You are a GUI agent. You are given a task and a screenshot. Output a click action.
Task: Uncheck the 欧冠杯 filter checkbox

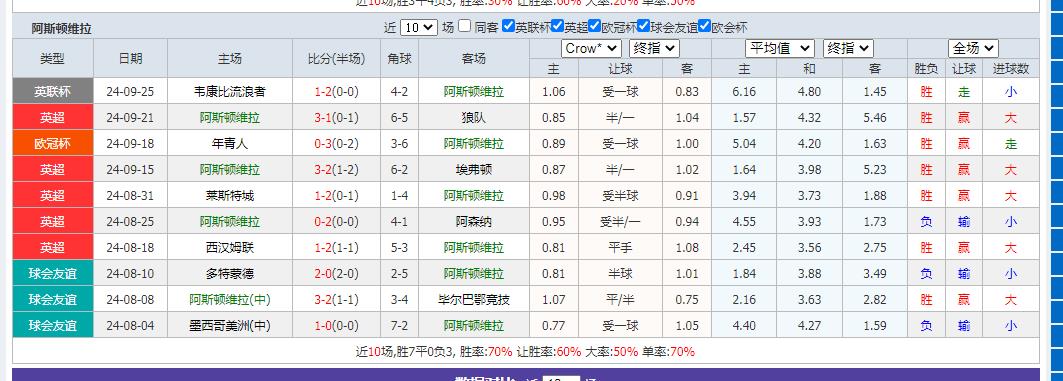594,26
